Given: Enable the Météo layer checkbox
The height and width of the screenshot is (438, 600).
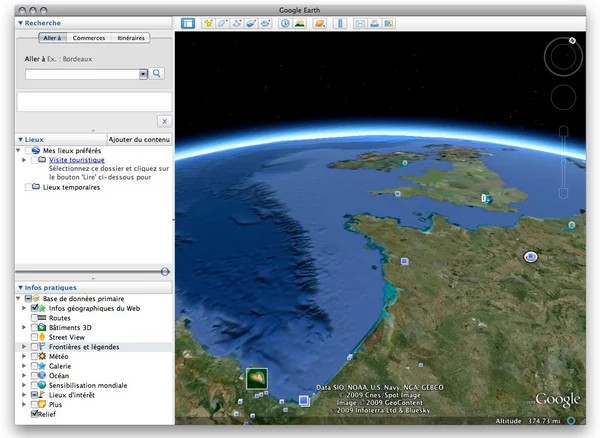Looking at the screenshot, I should (x=34, y=356).
